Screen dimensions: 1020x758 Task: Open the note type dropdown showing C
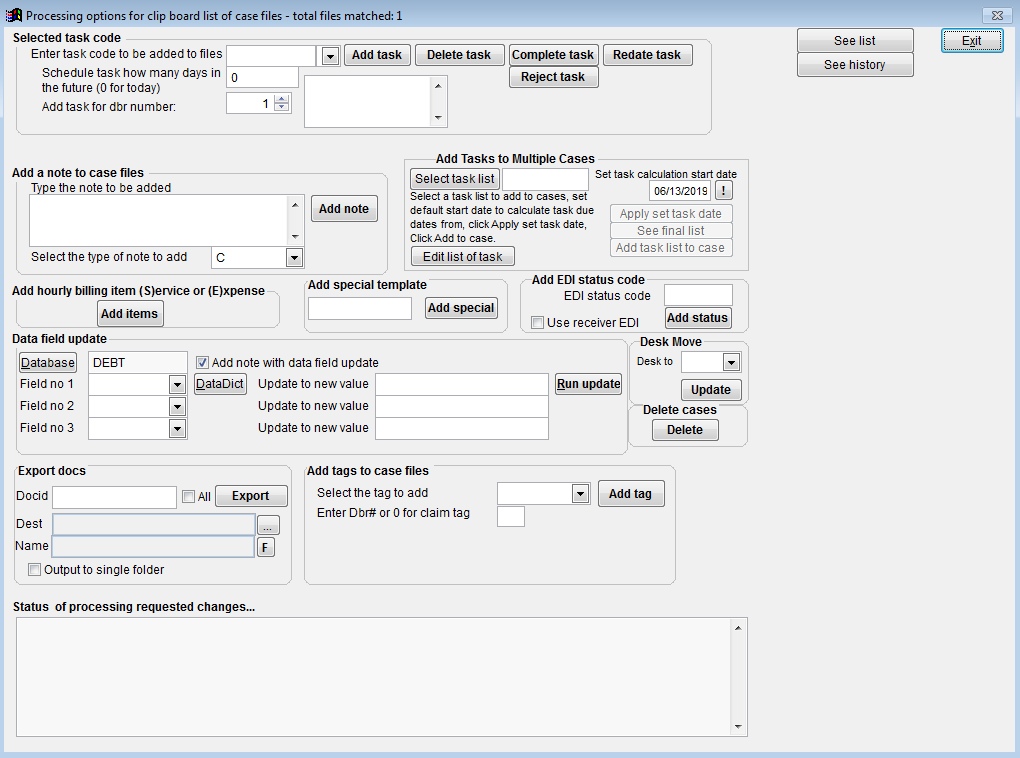[x=294, y=258]
